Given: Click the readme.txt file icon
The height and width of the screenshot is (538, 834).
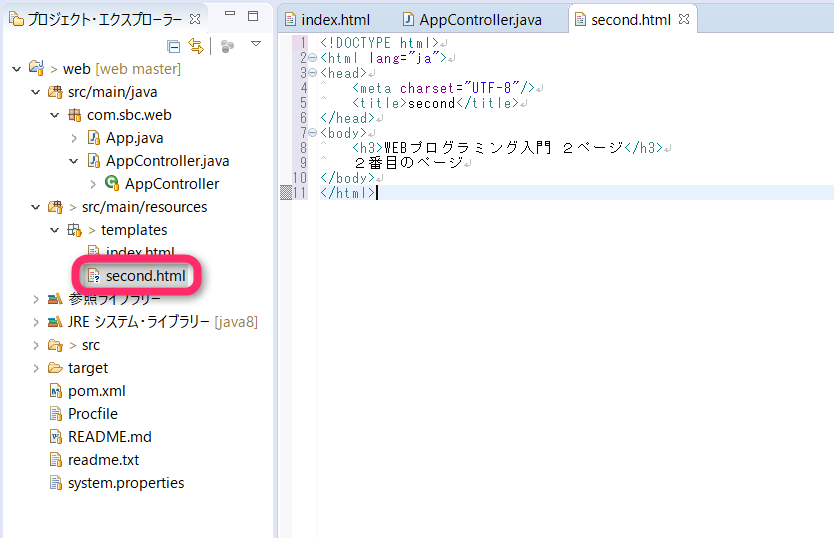Looking at the screenshot, I should [55, 460].
